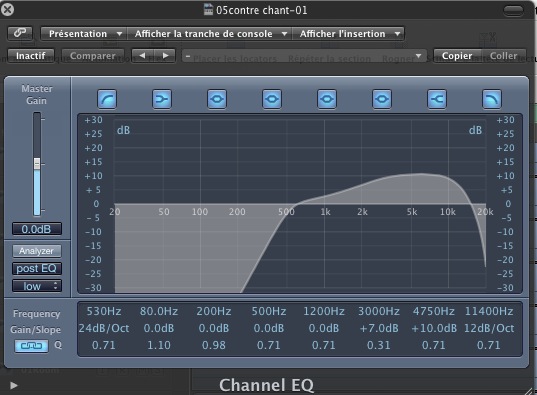Toggle the 1200Hz parametric band icon
Image resolution: width=537 pixels, height=395 pixels.
point(327,99)
